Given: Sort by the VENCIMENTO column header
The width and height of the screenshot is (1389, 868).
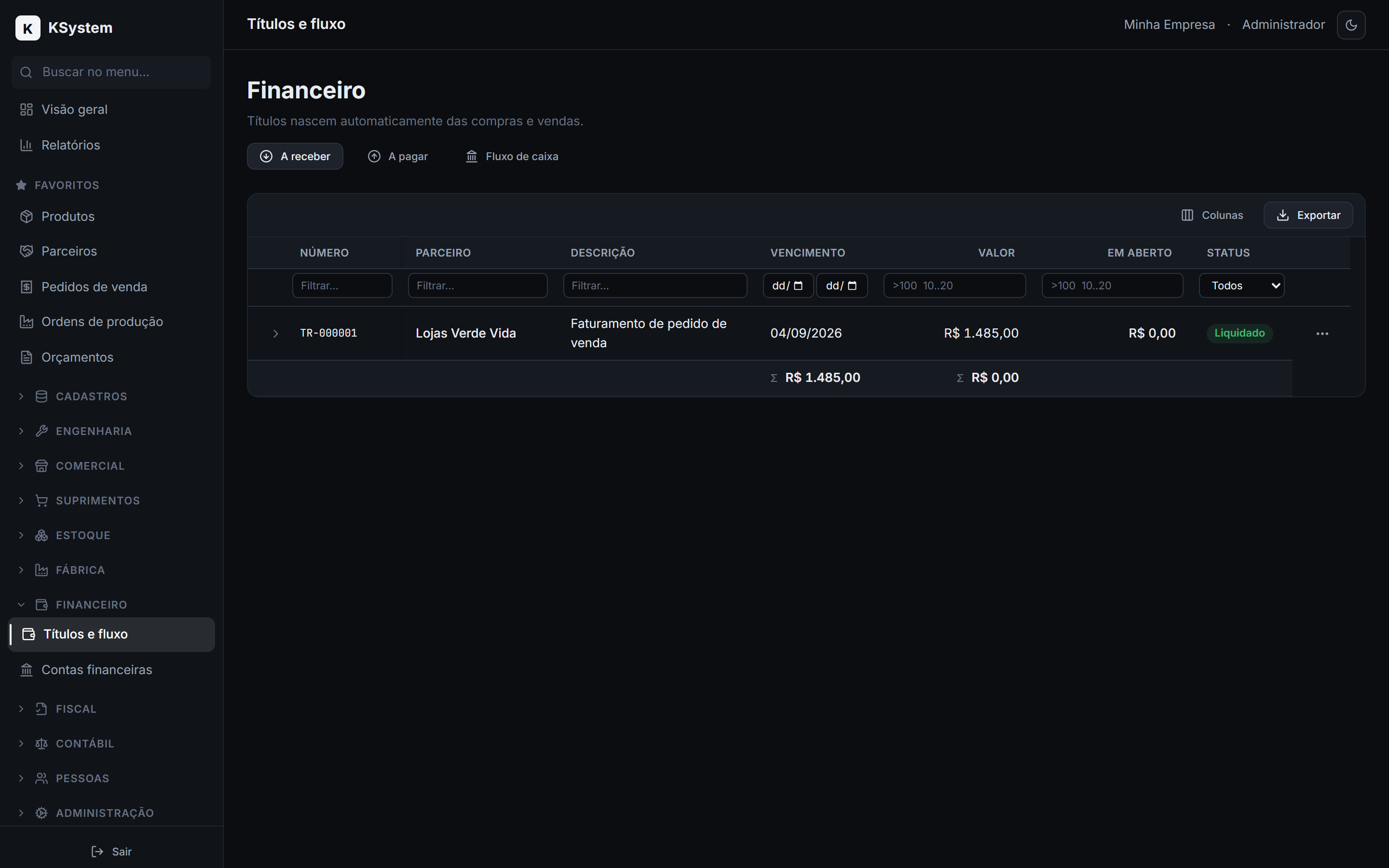Looking at the screenshot, I should (807, 253).
